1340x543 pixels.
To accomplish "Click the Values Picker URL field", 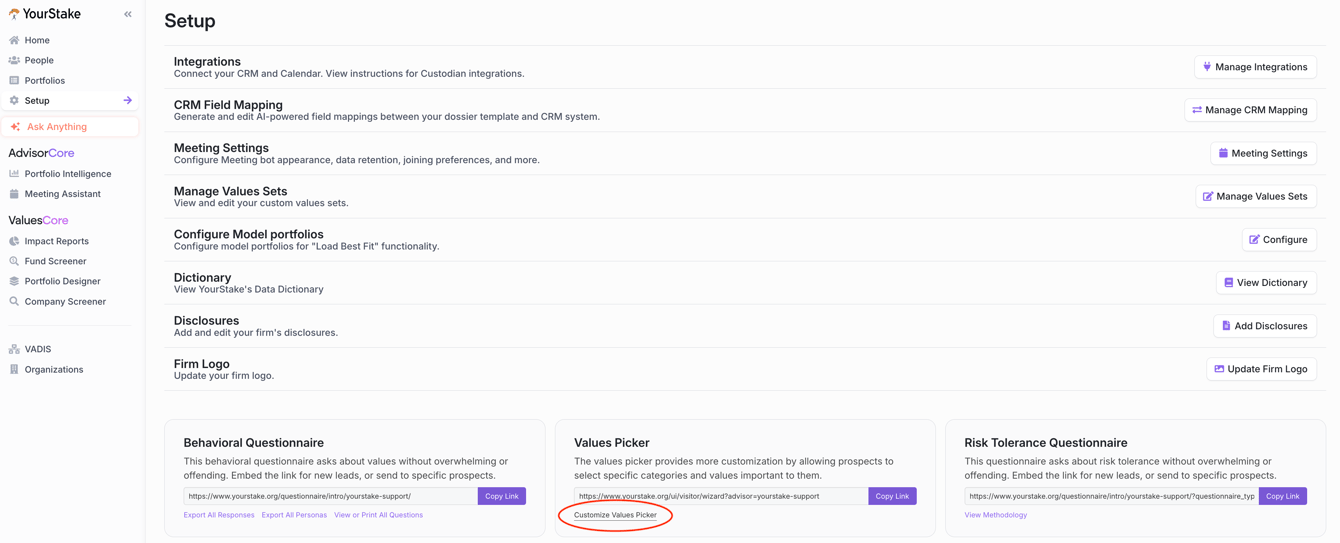I will (721, 496).
